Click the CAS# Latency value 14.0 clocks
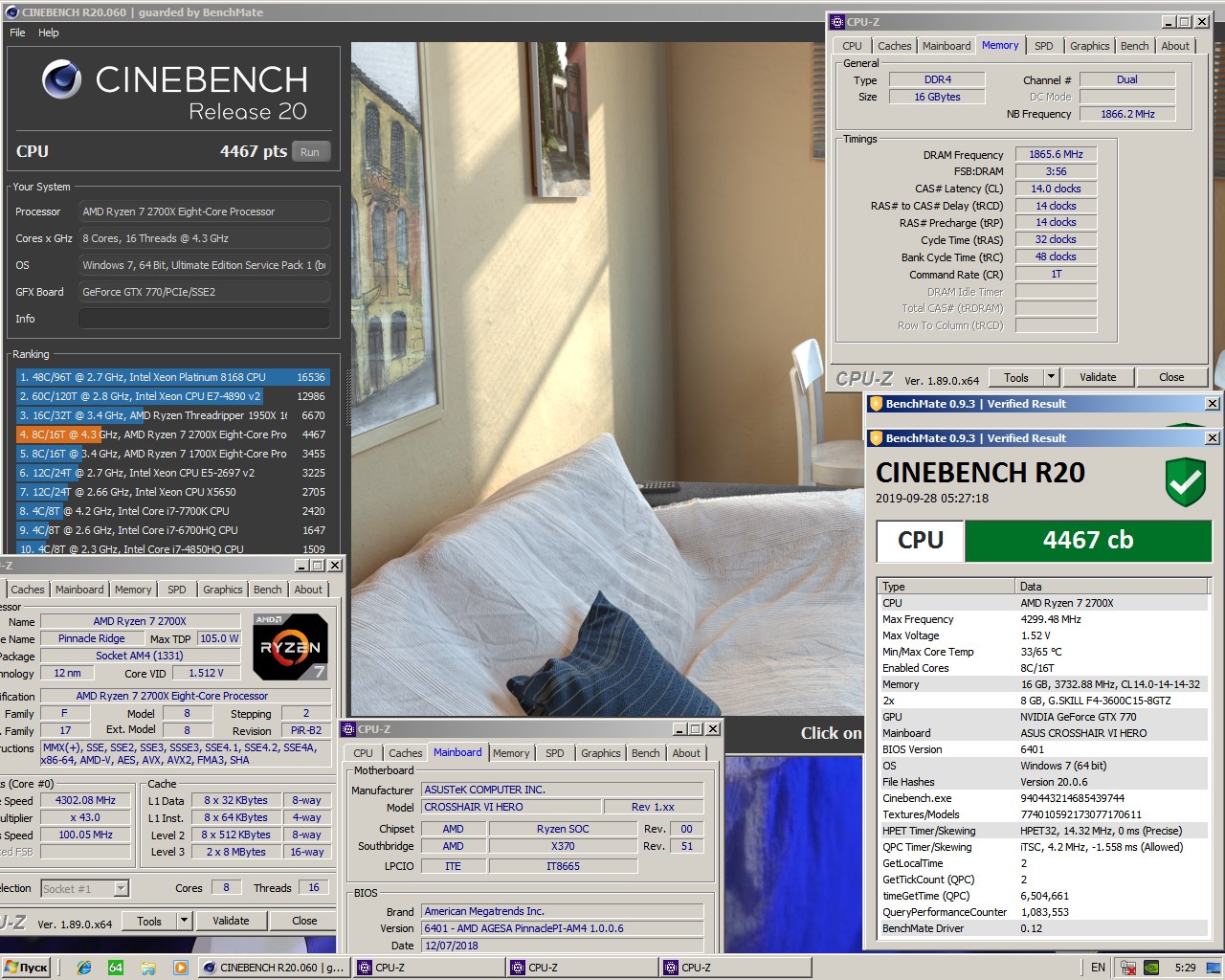 click(1056, 189)
